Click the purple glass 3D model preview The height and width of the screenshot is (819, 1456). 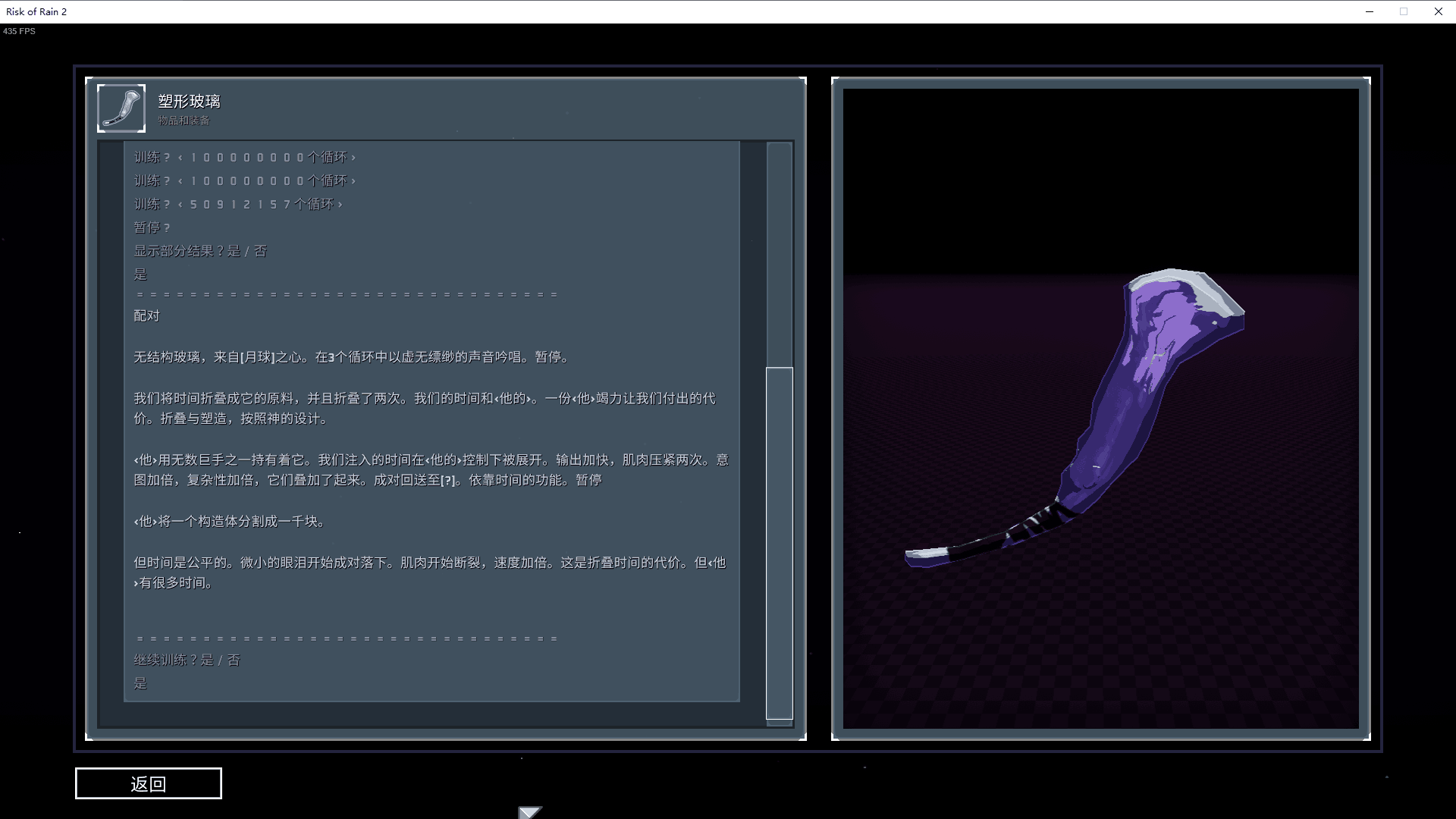(x=1075, y=418)
